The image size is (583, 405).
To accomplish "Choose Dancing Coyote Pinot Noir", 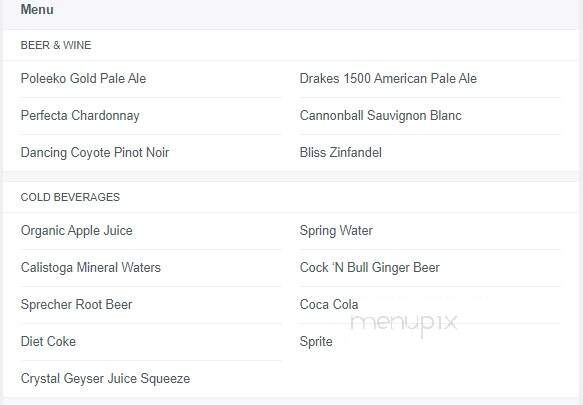I will [x=95, y=152].
